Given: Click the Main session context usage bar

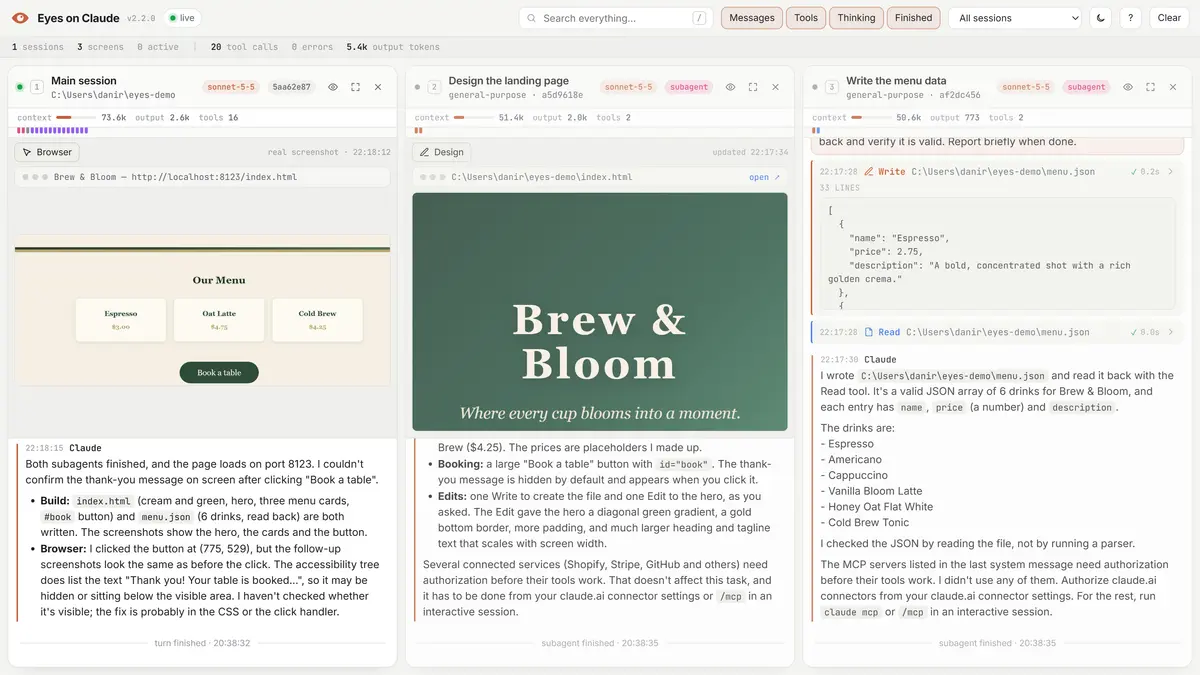Looking at the screenshot, I should click(72, 118).
